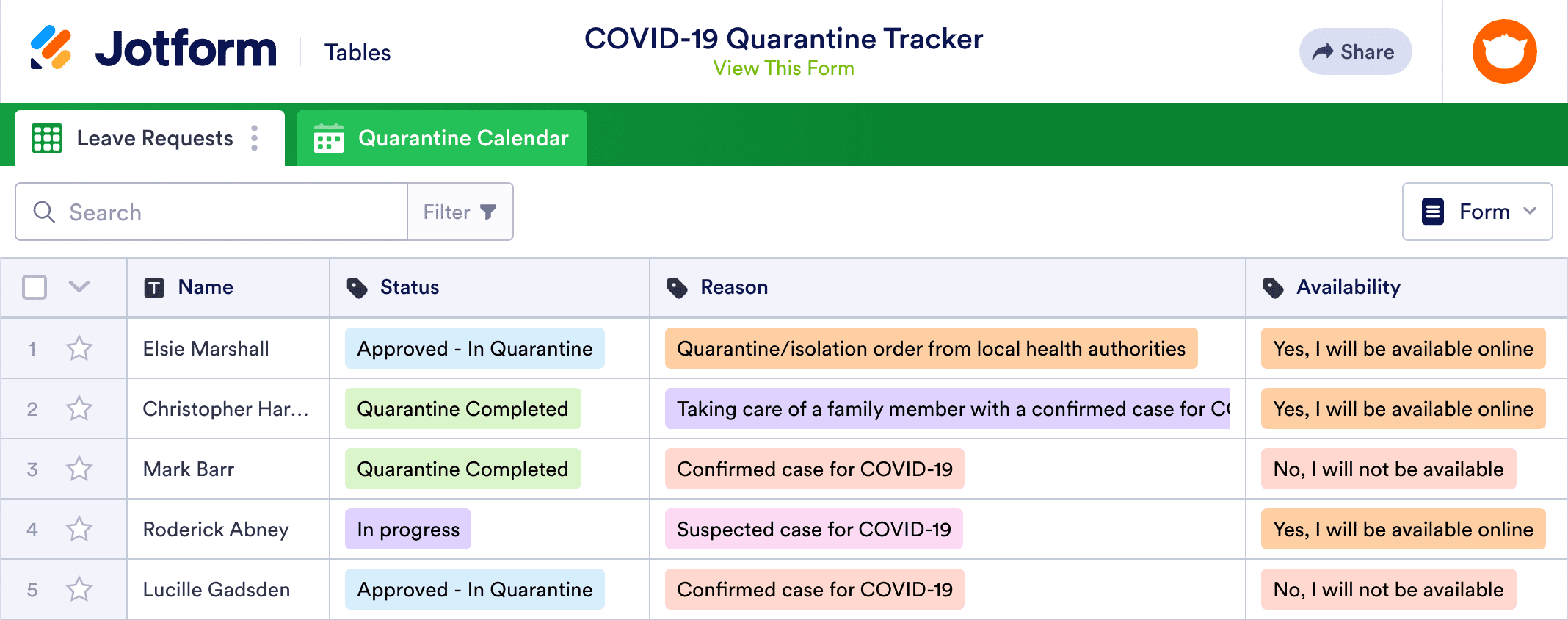
Task: Select the Leave Requests tab
Action: (155, 138)
